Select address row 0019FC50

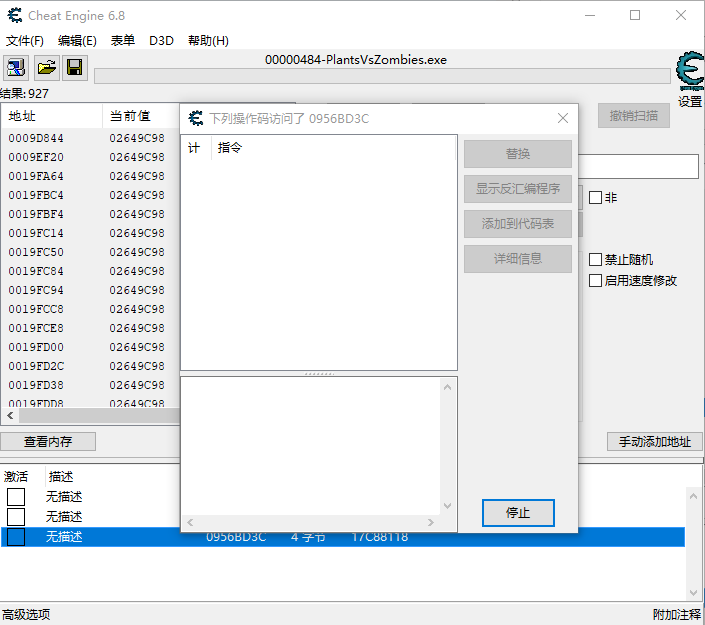(90, 252)
